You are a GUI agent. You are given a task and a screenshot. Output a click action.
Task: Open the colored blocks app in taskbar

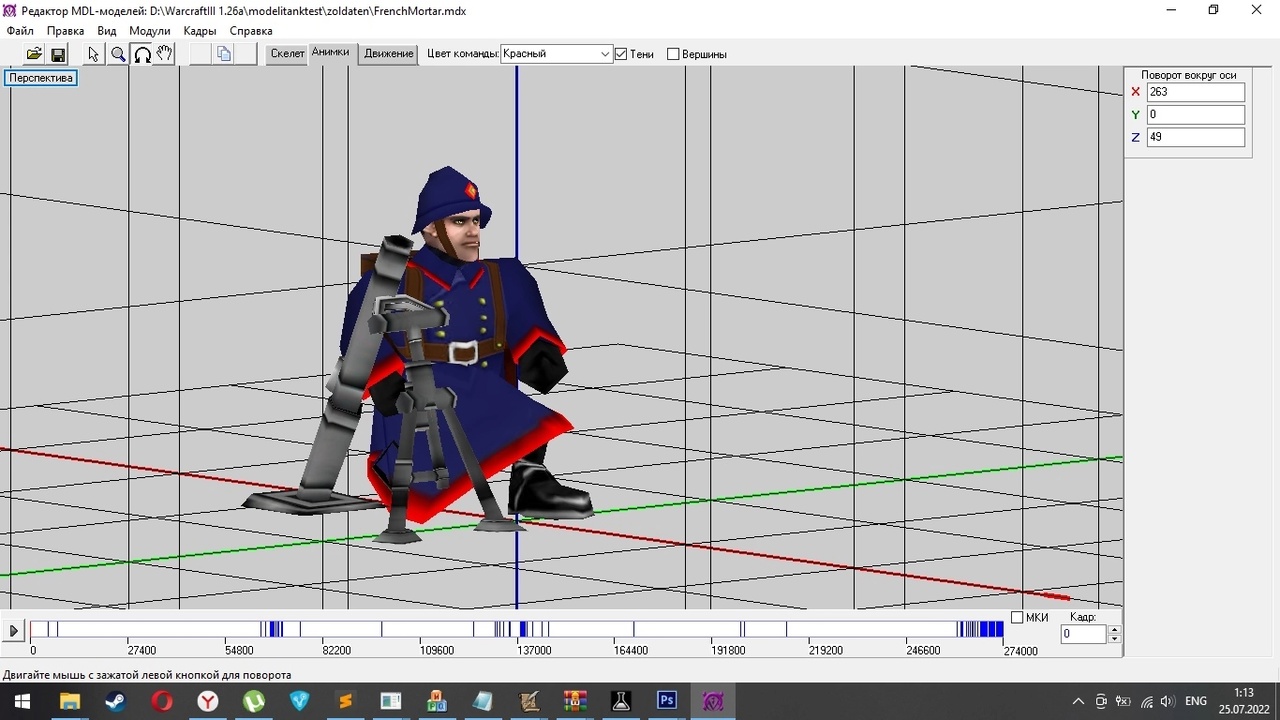[x=437, y=701]
